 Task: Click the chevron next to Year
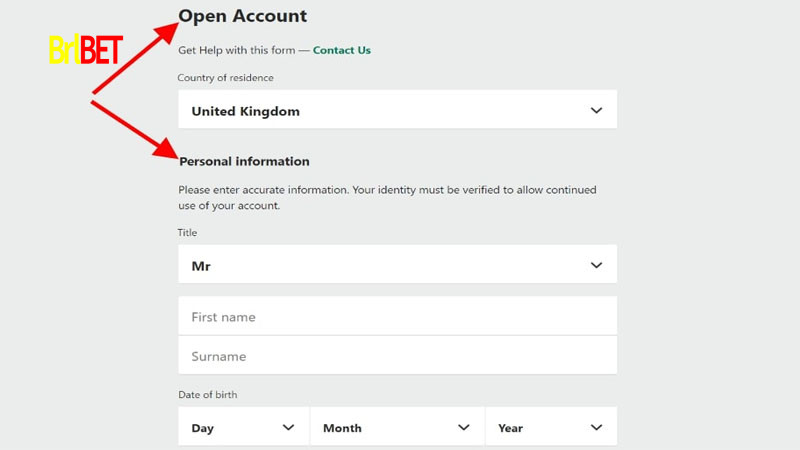pos(597,427)
